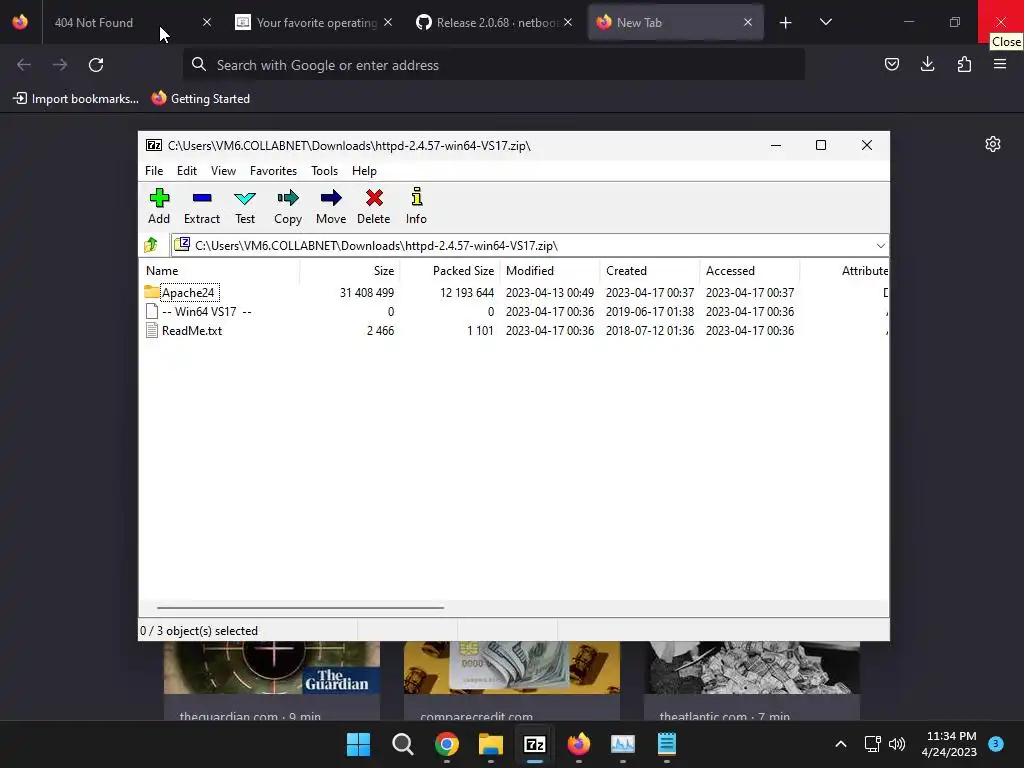The width and height of the screenshot is (1024, 768).
Task: Open the File menu in 7-Zip
Action: tap(154, 170)
